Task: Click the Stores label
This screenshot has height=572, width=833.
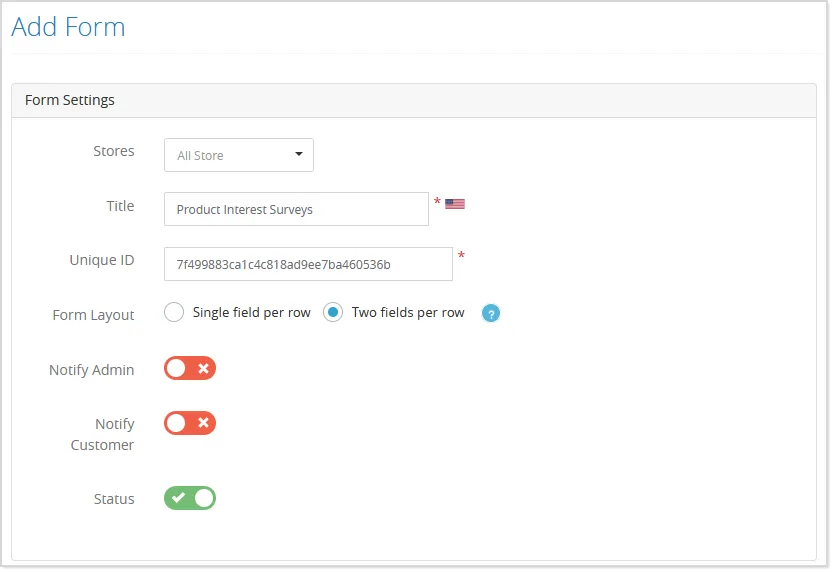Action: pyautogui.click(x=114, y=151)
